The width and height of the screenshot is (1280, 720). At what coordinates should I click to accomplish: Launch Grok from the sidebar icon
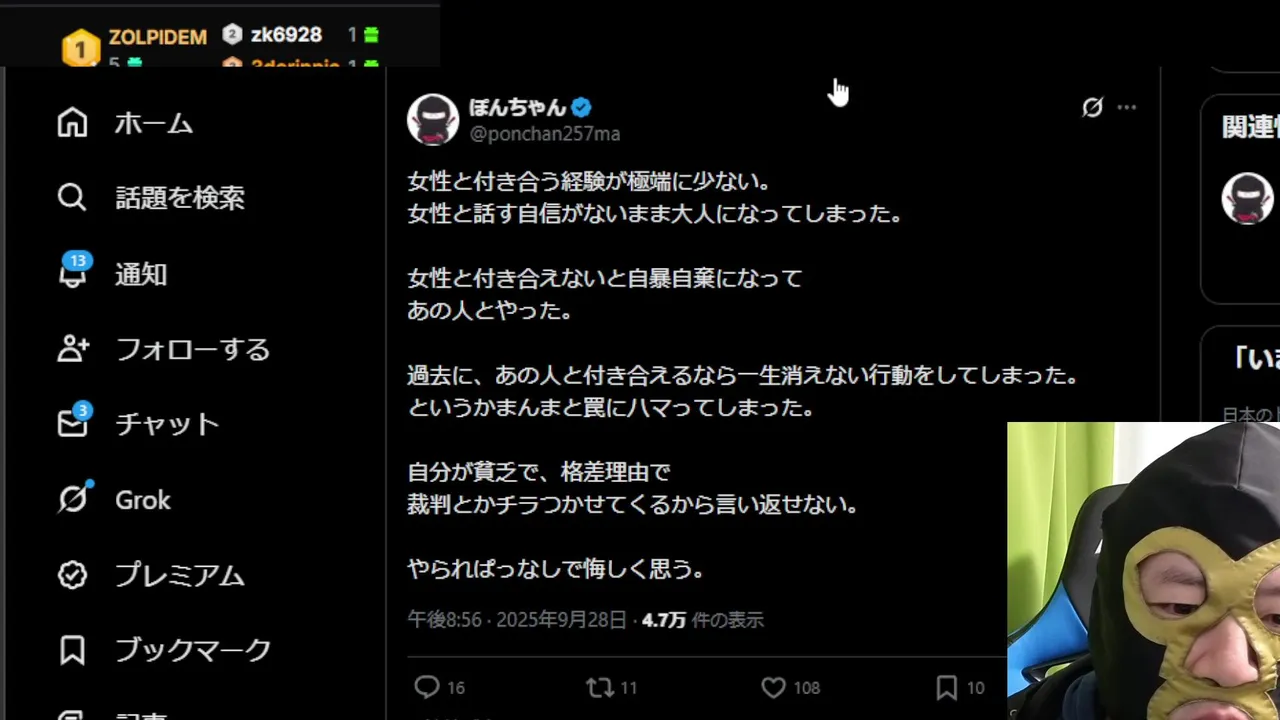(73, 499)
